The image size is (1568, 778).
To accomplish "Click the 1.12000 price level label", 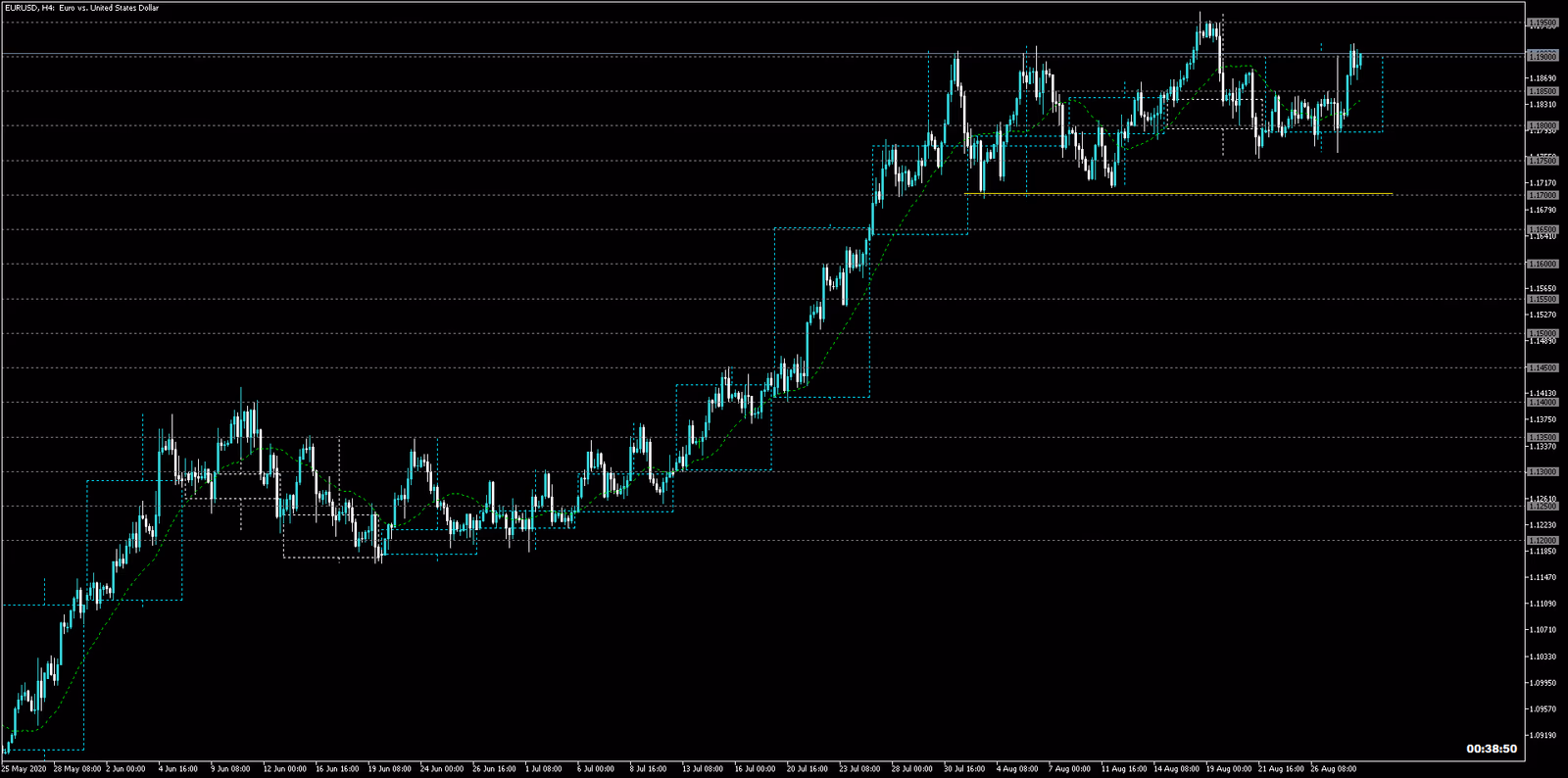I will [1543, 540].
